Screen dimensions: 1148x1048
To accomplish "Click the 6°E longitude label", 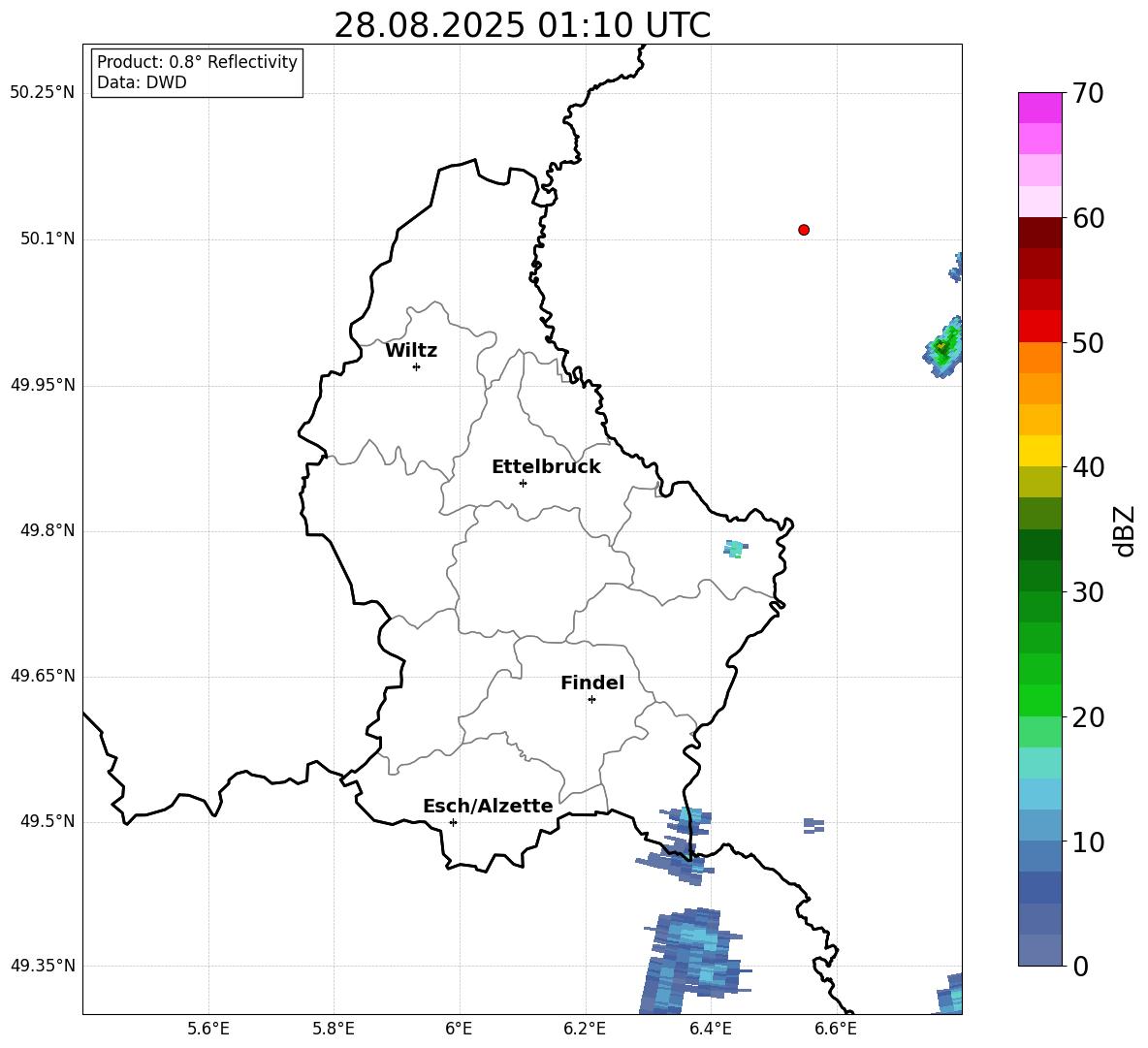I will [459, 1029].
